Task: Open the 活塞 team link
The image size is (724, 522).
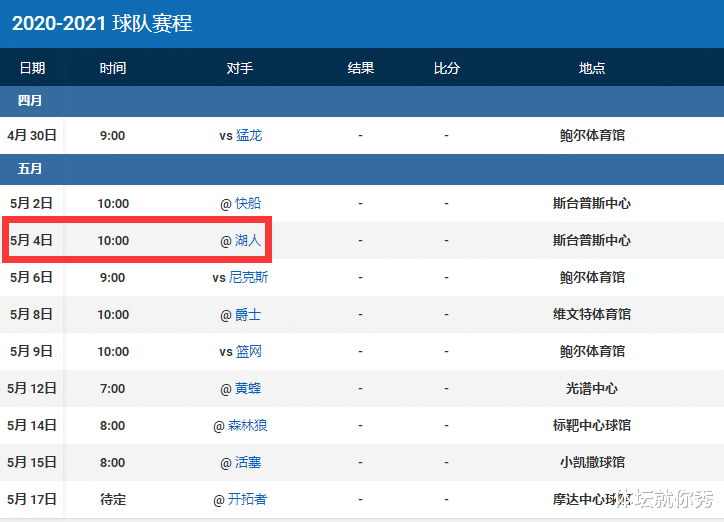Action: [x=248, y=462]
